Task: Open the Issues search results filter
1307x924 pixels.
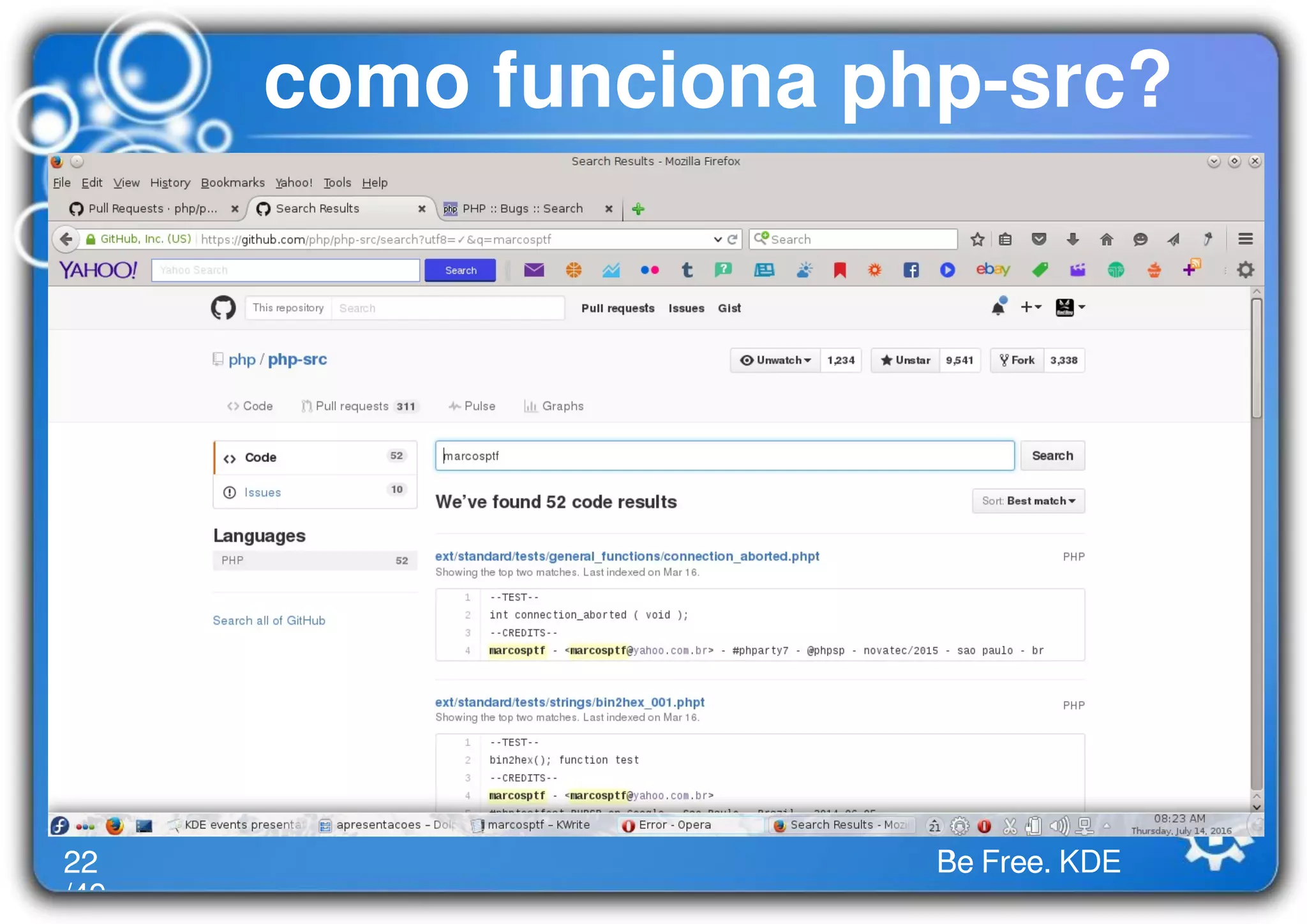Action: click(315, 492)
